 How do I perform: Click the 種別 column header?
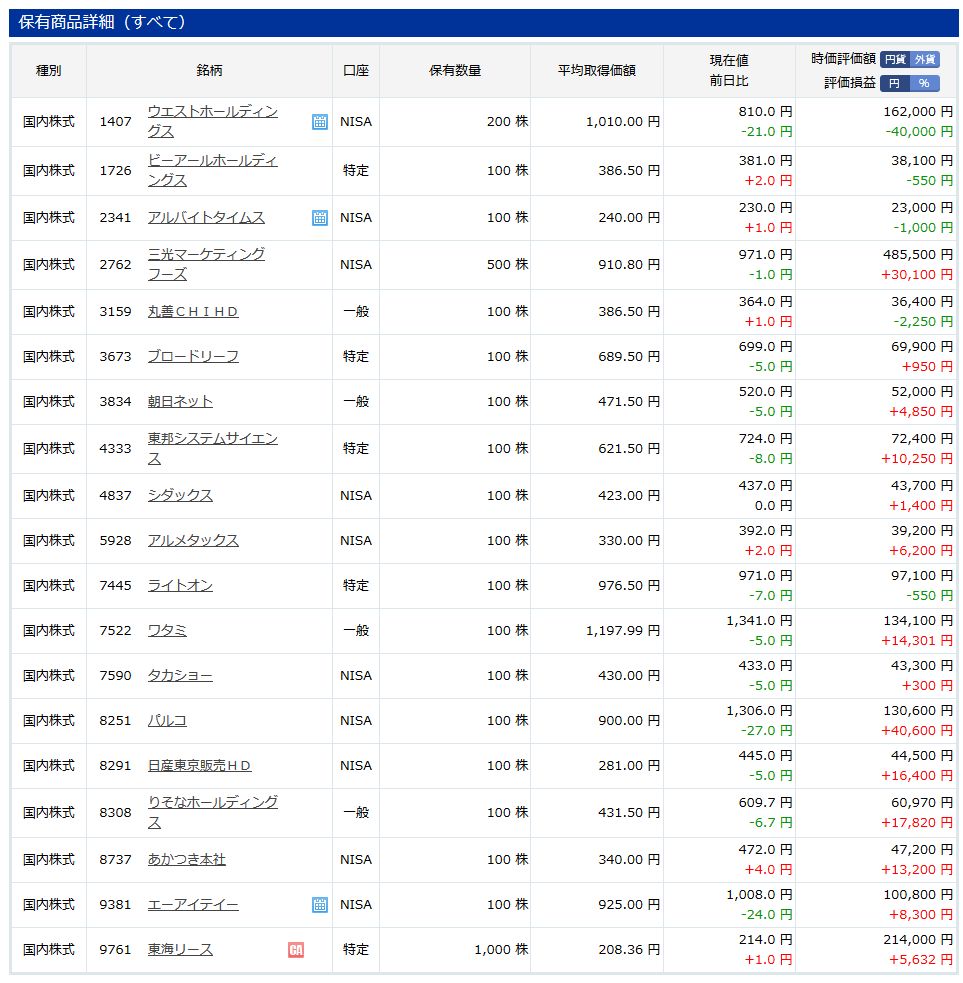click(48, 71)
